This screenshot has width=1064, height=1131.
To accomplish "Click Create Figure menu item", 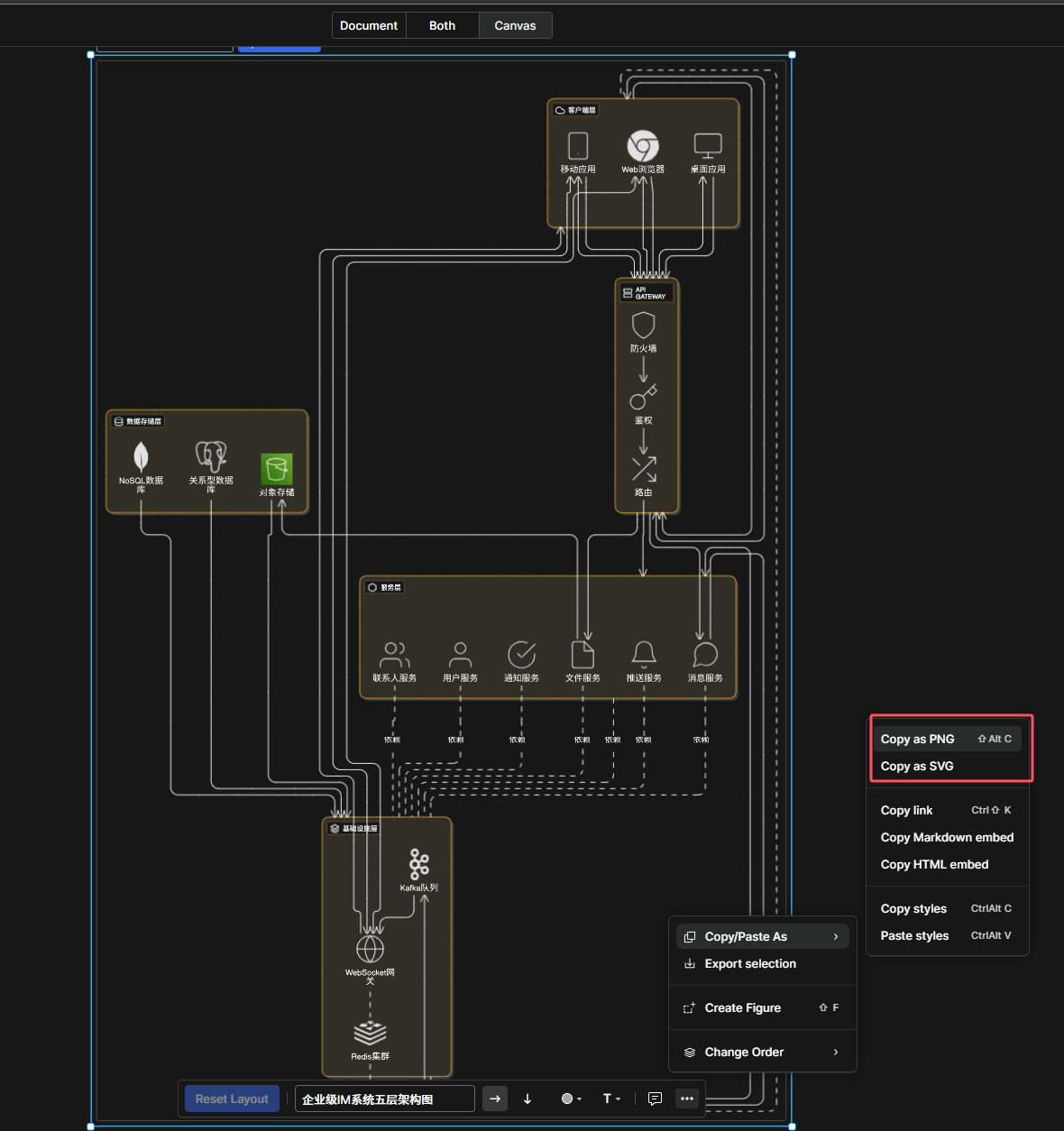I will point(763,1007).
